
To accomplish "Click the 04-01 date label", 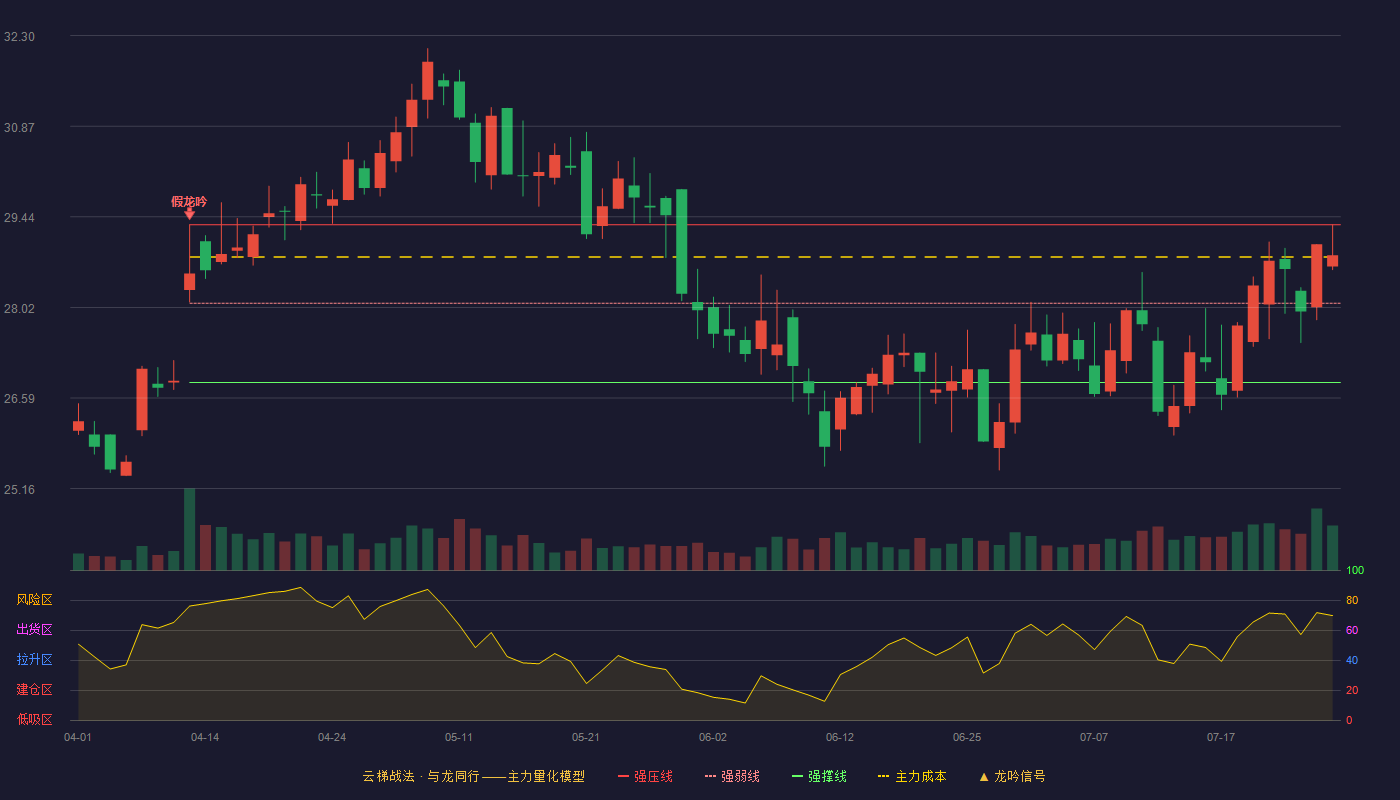I will pos(78,737).
